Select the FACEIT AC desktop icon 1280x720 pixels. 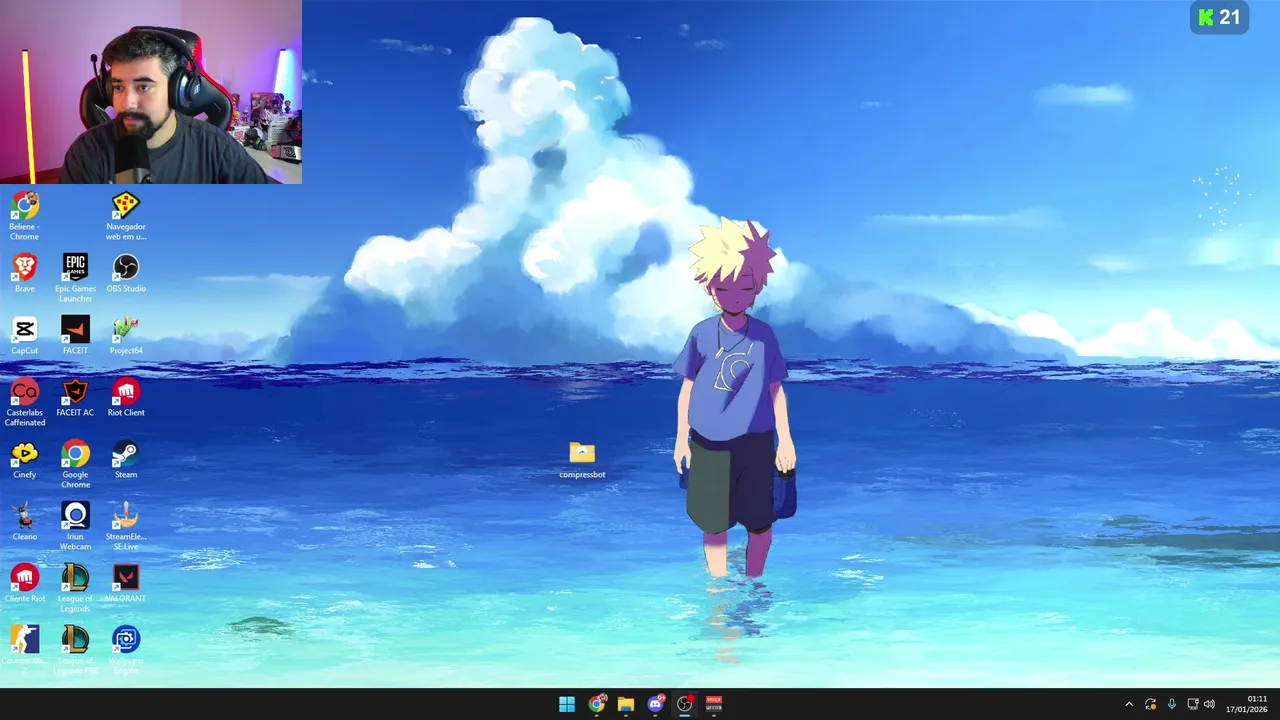coord(75,397)
